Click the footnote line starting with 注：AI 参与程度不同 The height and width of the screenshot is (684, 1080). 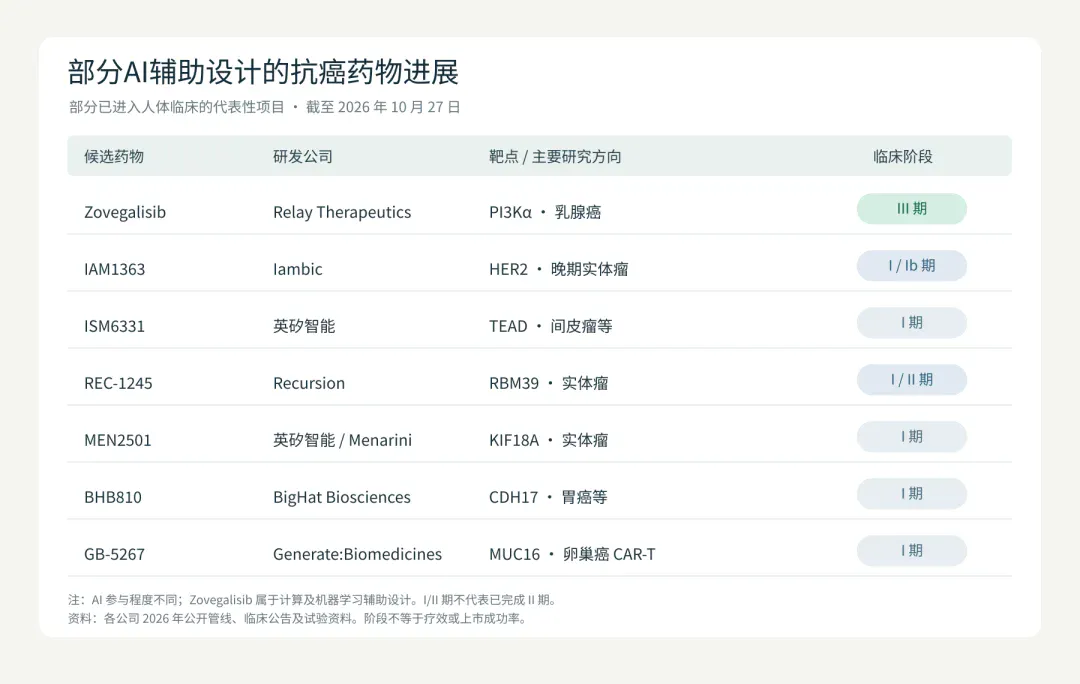click(314, 601)
